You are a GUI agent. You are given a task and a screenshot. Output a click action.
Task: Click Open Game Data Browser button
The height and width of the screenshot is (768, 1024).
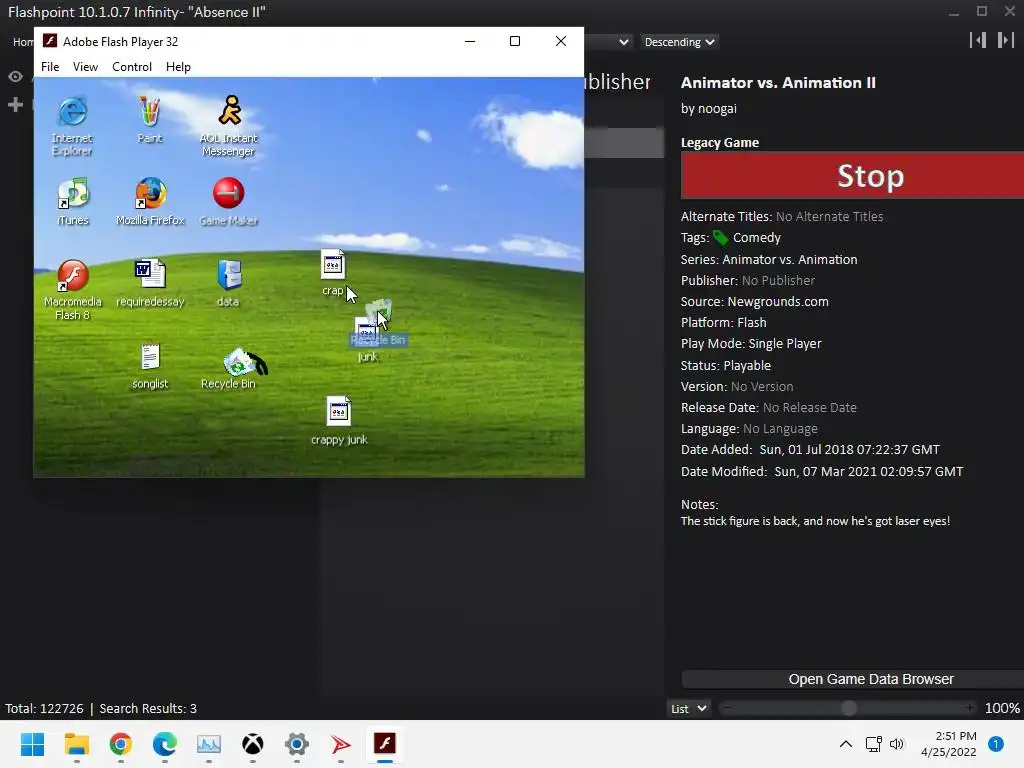pos(852,679)
